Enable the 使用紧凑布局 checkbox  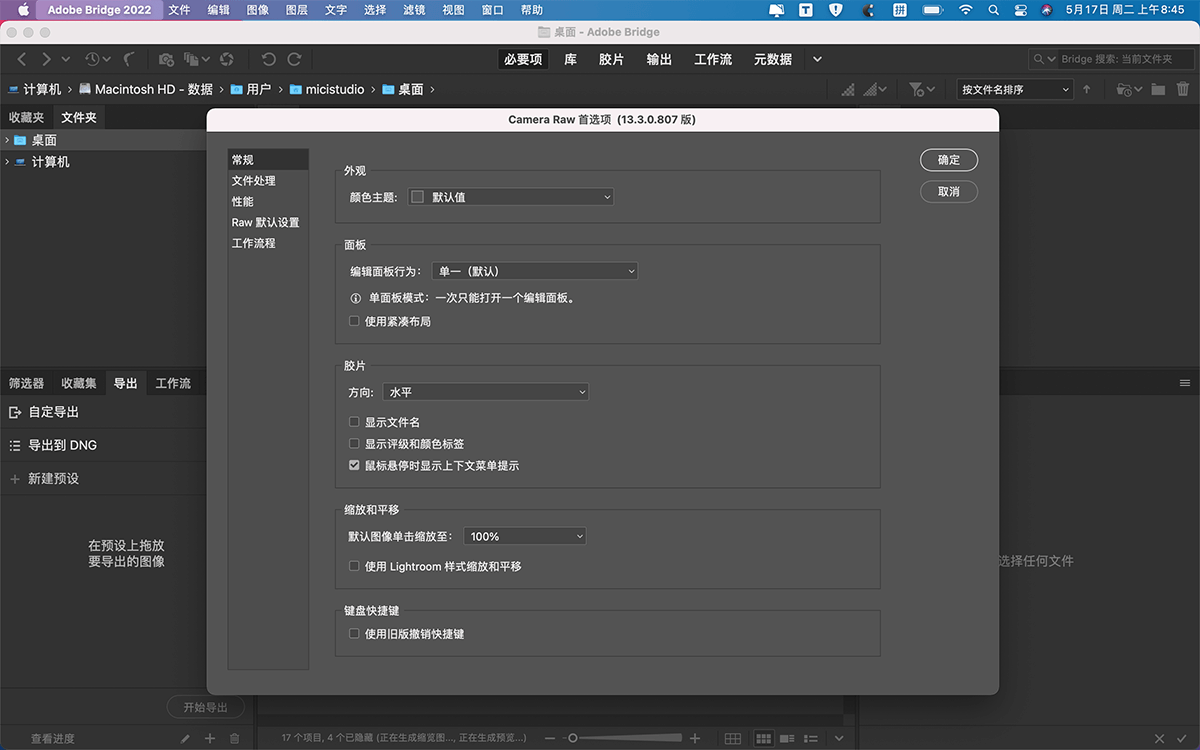pyautogui.click(x=354, y=321)
